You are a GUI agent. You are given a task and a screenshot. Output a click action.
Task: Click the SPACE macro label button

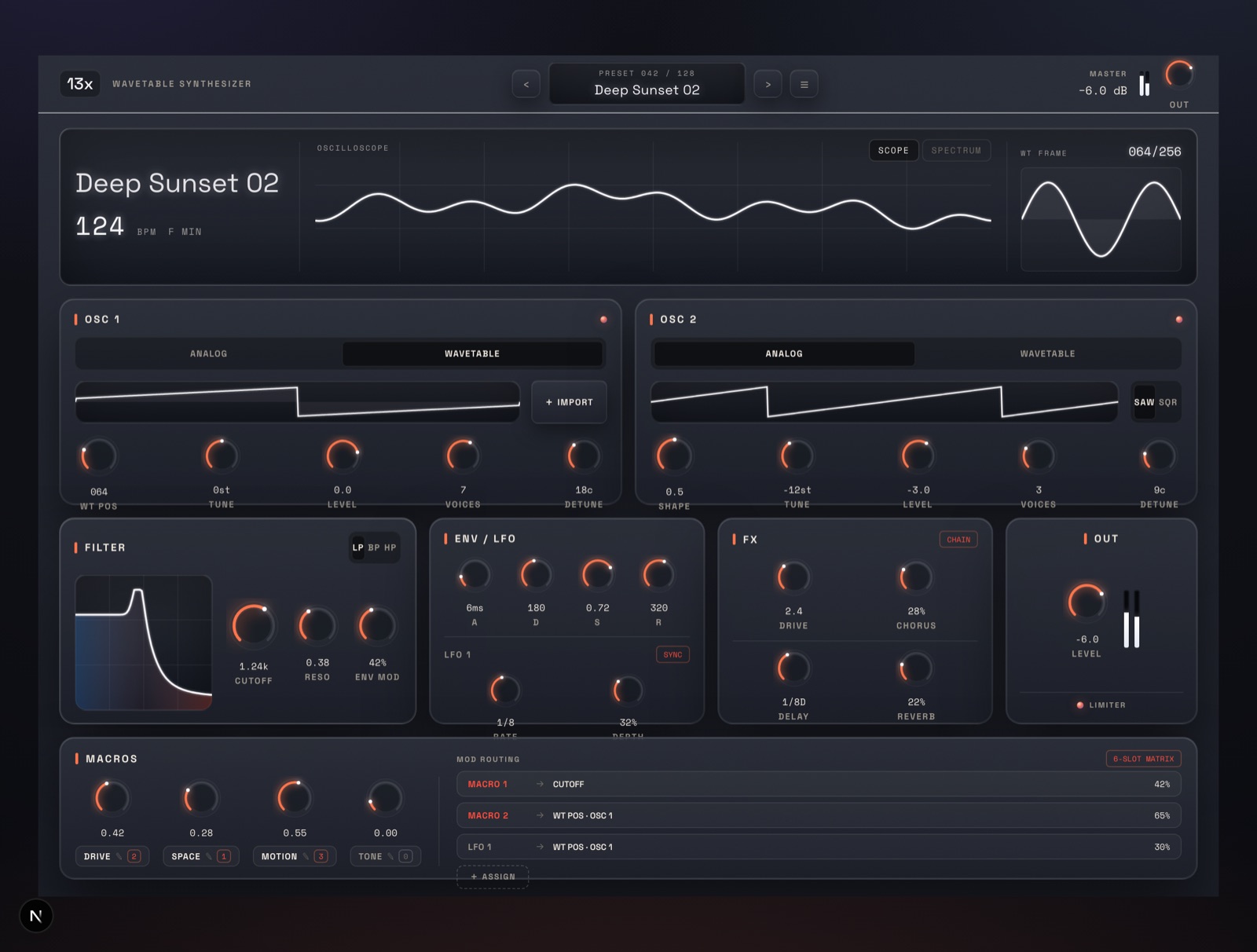[201, 856]
